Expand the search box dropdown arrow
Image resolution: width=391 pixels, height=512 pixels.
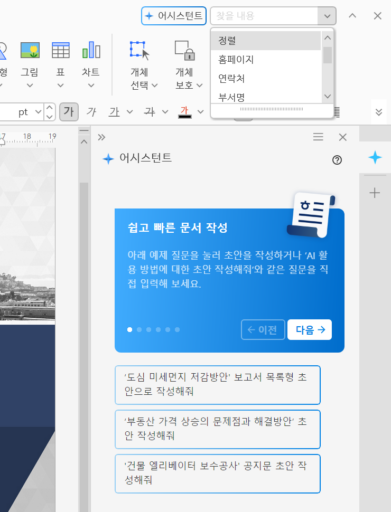point(327,16)
